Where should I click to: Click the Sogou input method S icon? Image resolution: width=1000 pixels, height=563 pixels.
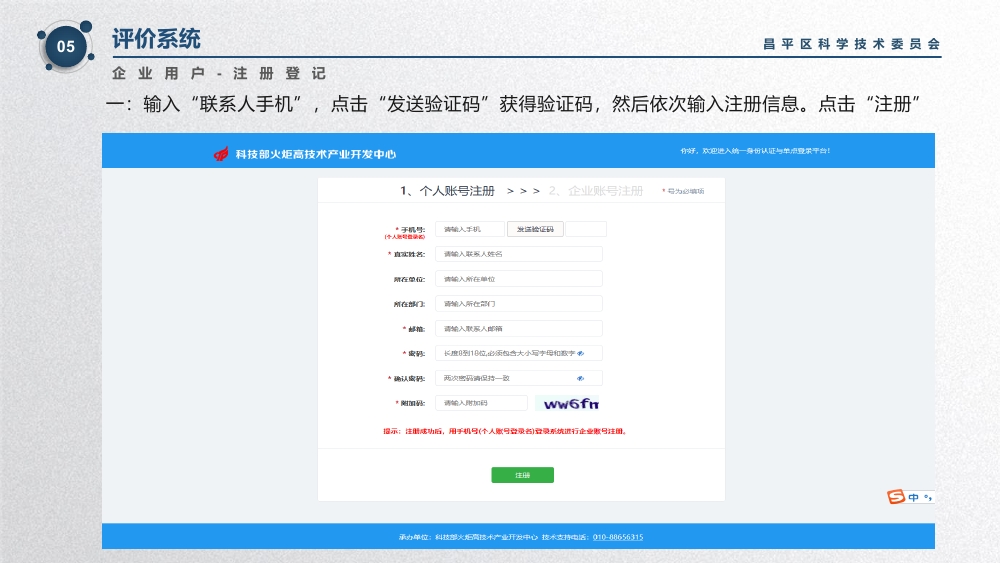tap(895, 497)
